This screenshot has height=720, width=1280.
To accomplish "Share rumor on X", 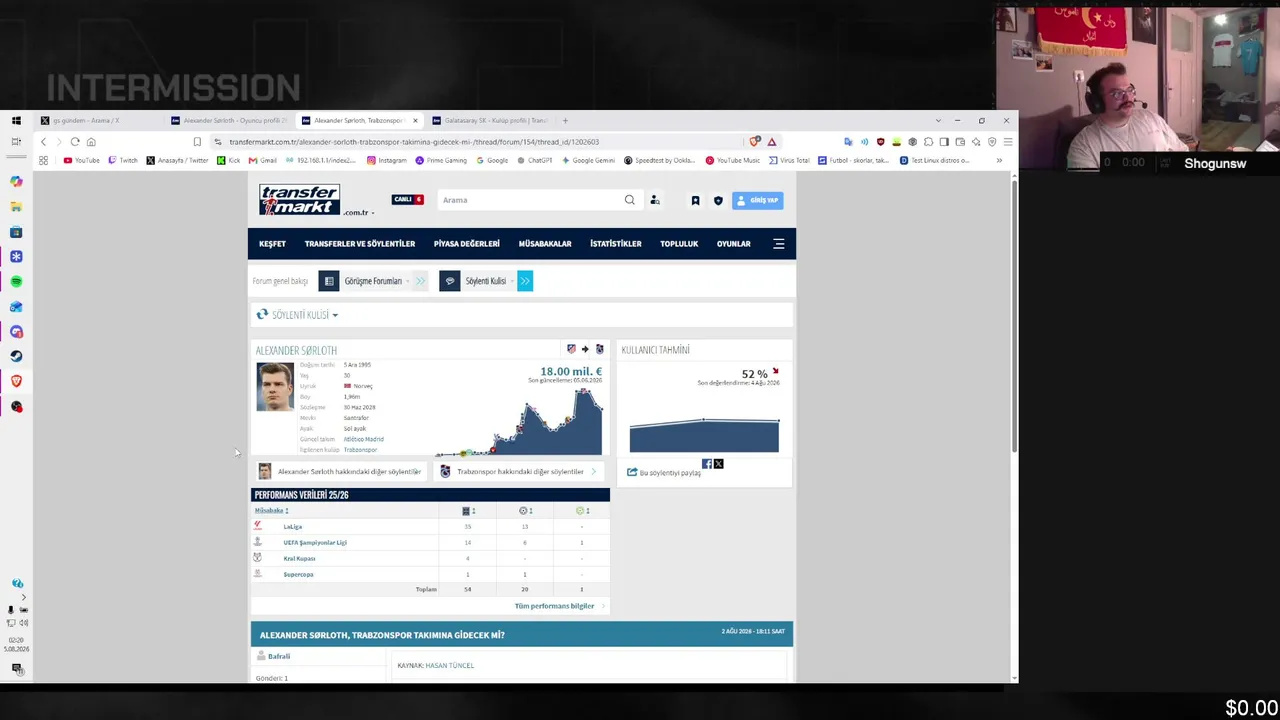I will [718, 464].
